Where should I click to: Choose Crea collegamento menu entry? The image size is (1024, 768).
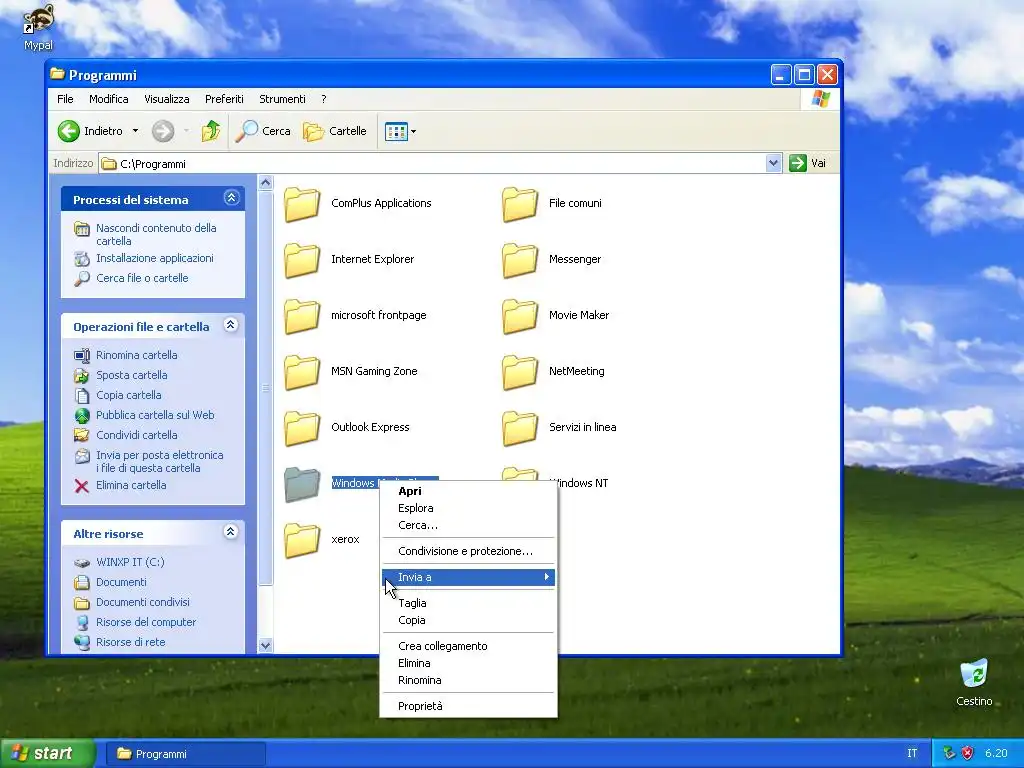coord(468,647)
